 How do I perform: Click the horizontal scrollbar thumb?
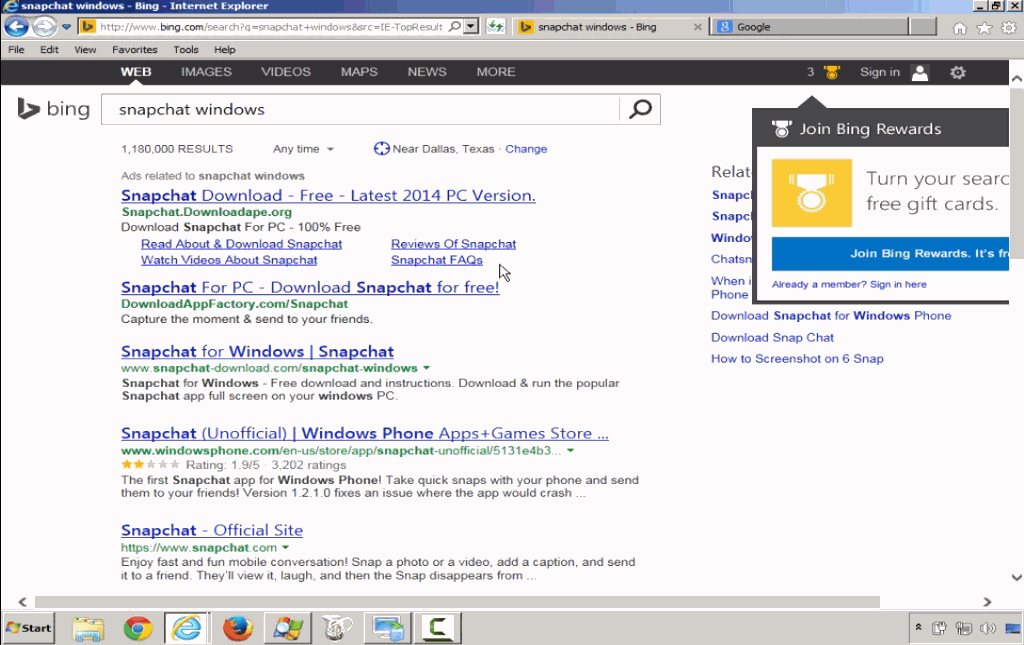coord(457,601)
